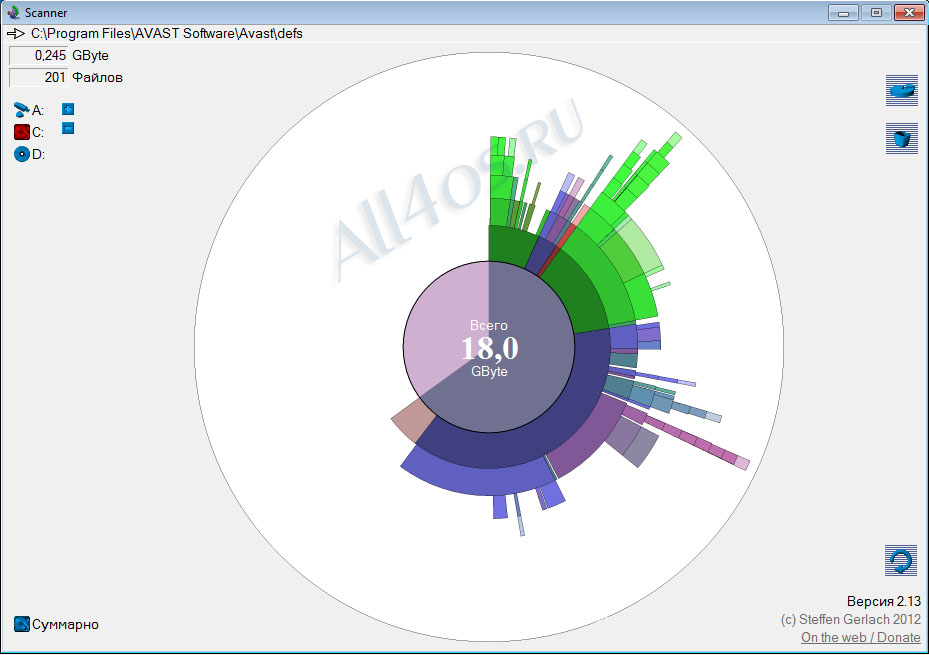Image resolution: width=929 pixels, height=655 pixels.
Task: Select the A: floppy drive icon
Action: pos(22,110)
